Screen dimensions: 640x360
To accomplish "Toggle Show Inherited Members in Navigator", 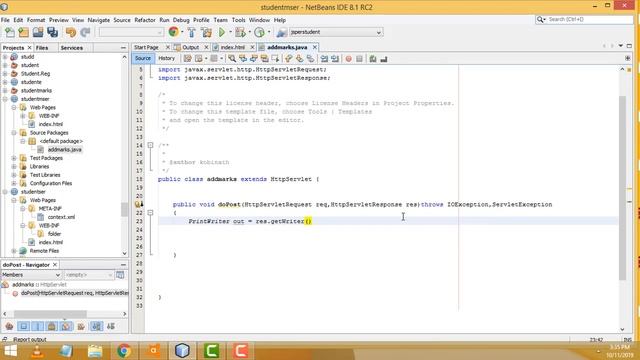I will point(9,326).
